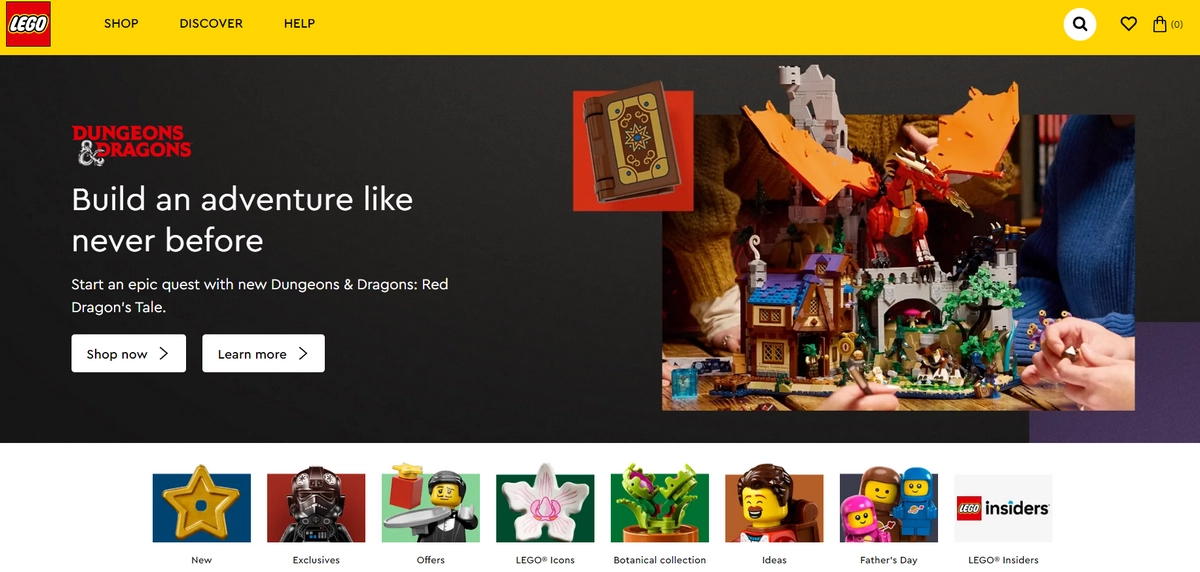1200x572 pixels.
Task: Open the Offers waiter minifigure tile
Action: coord(431,508)
